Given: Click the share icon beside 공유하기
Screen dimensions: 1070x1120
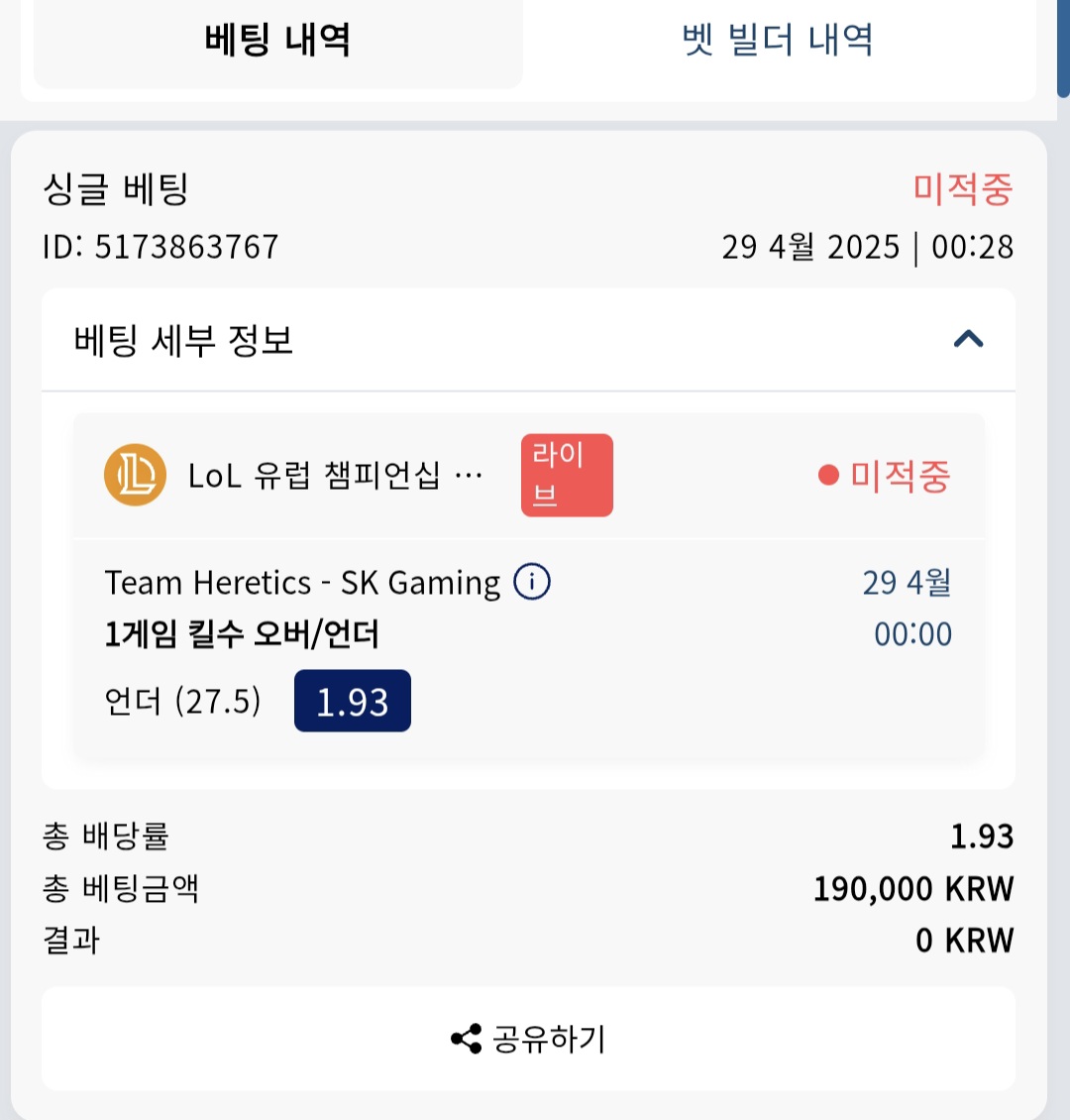Looking at the screenshot, I should (466, 1039).
